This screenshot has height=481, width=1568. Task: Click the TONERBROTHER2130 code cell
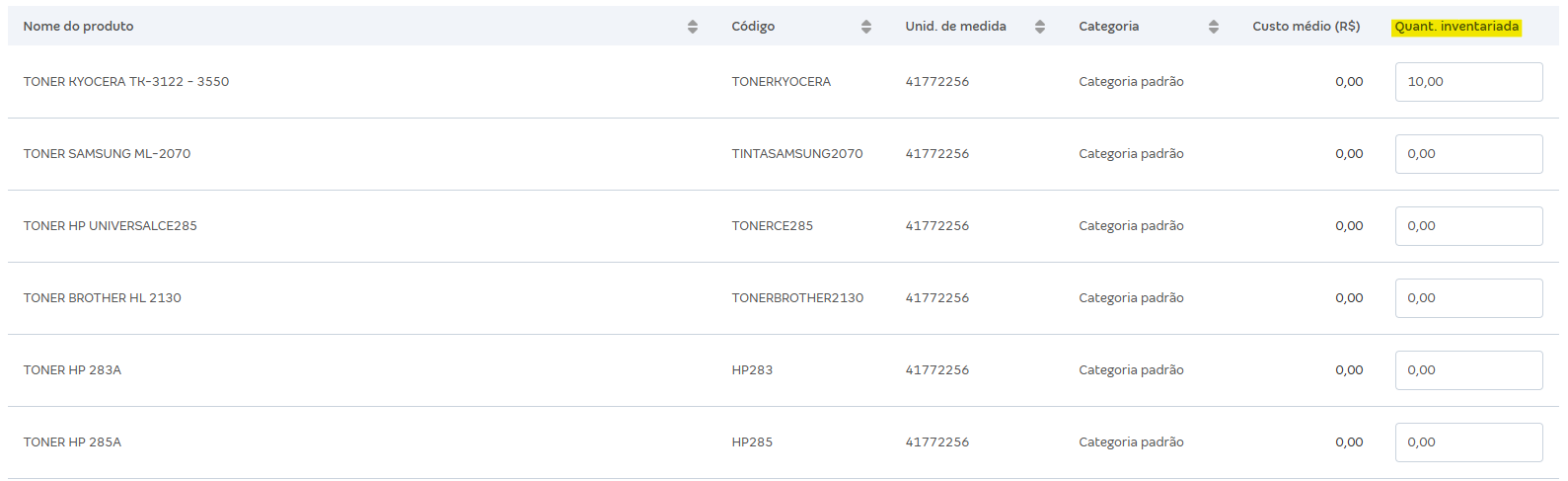[x=797, y=298]
